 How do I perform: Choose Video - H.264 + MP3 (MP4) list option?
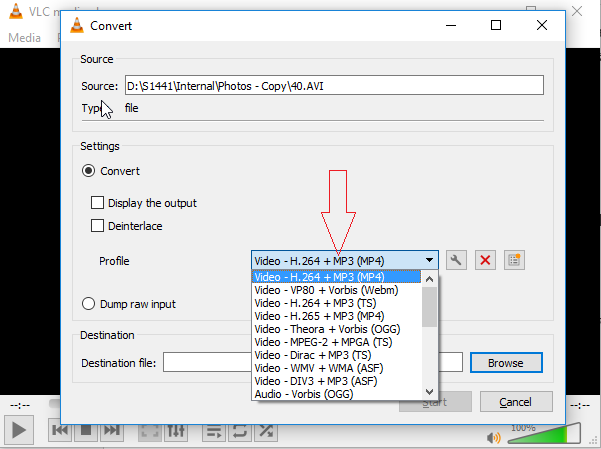336,277
